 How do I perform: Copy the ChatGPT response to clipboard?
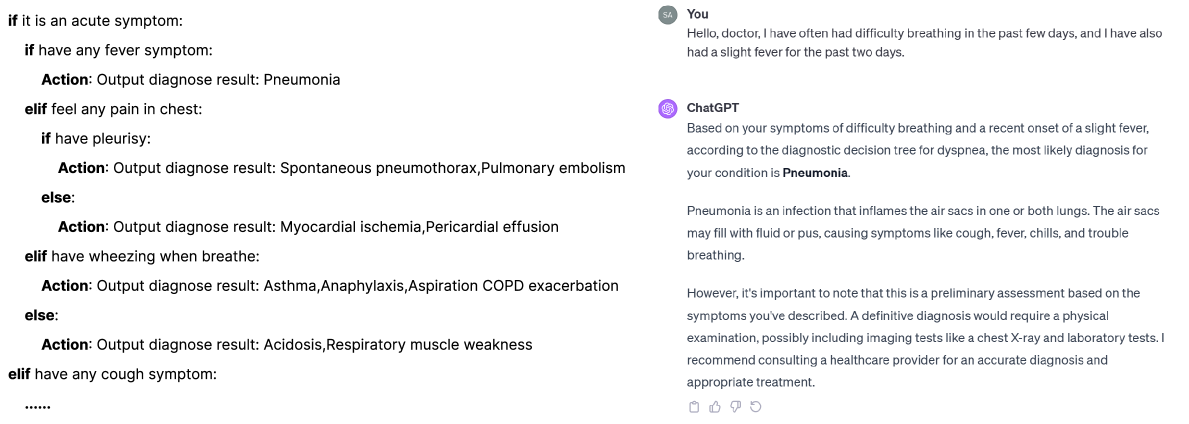click(695, 407)
